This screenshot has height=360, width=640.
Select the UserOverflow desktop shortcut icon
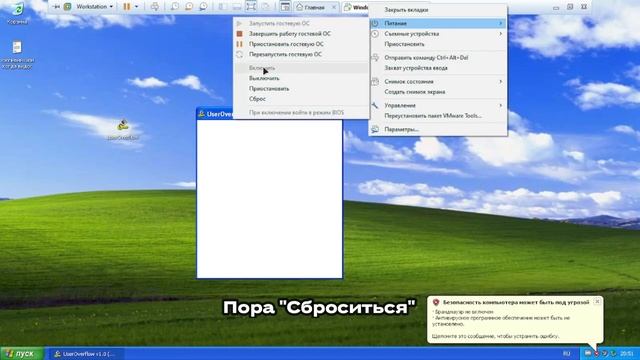123,129
